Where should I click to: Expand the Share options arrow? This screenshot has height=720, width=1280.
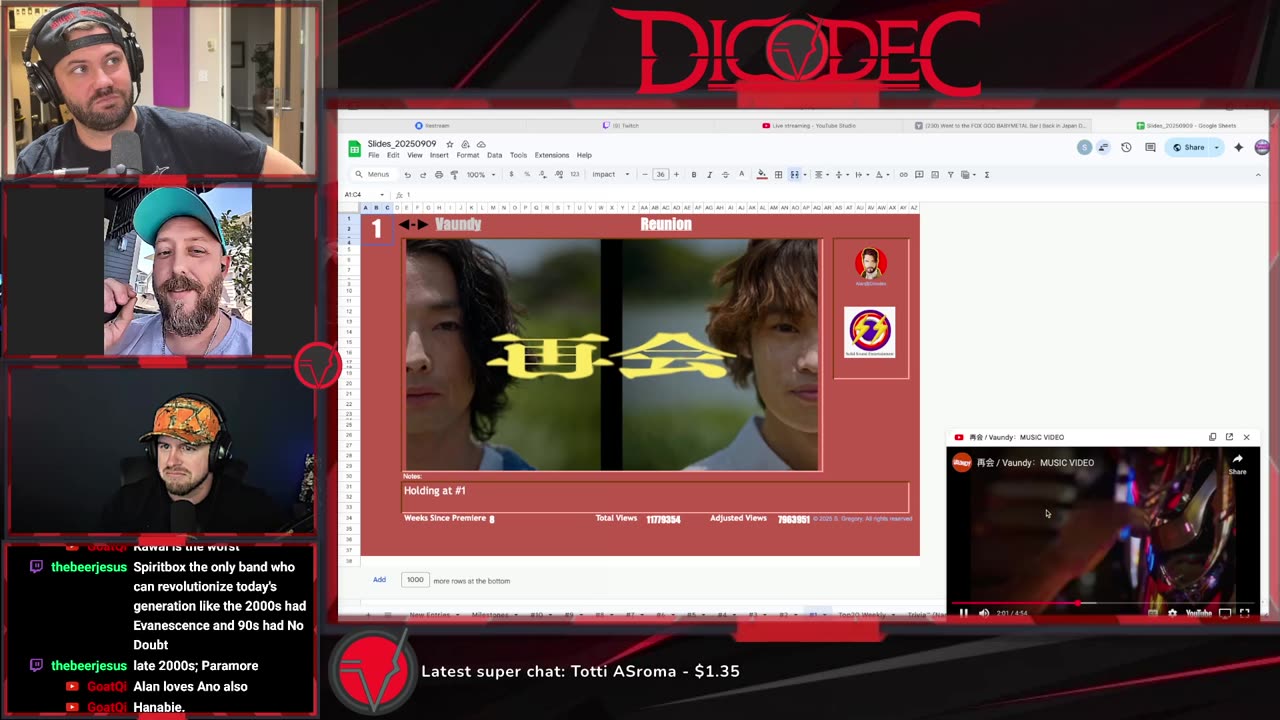coord(1217,147)
